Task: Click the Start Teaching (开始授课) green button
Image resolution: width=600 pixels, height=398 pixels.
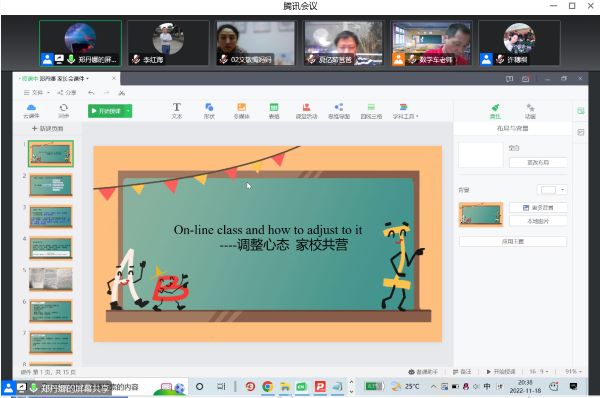Action: coord(106,111)
